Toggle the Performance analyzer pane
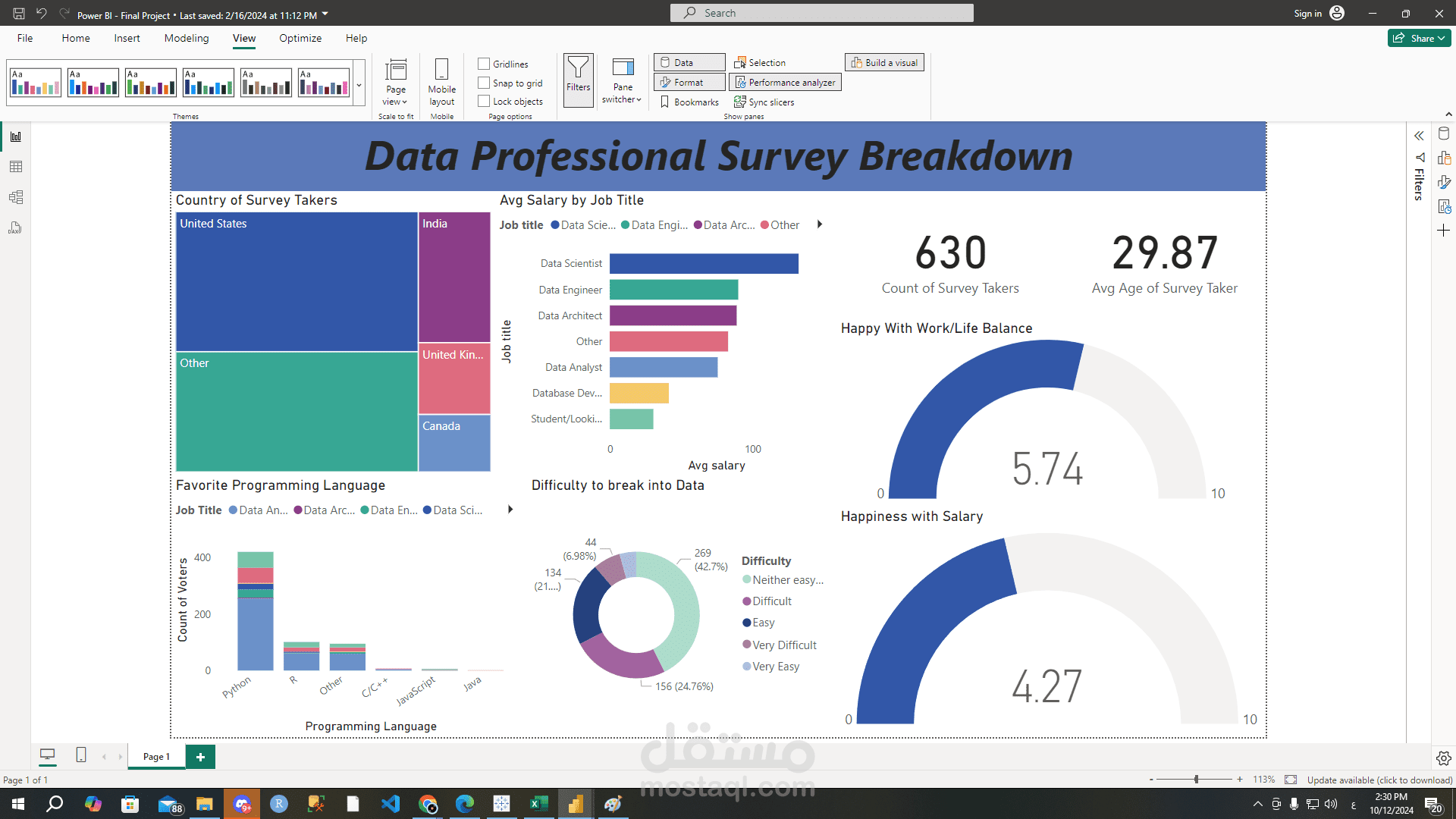The image size is (1456, 819). (785, 82)
